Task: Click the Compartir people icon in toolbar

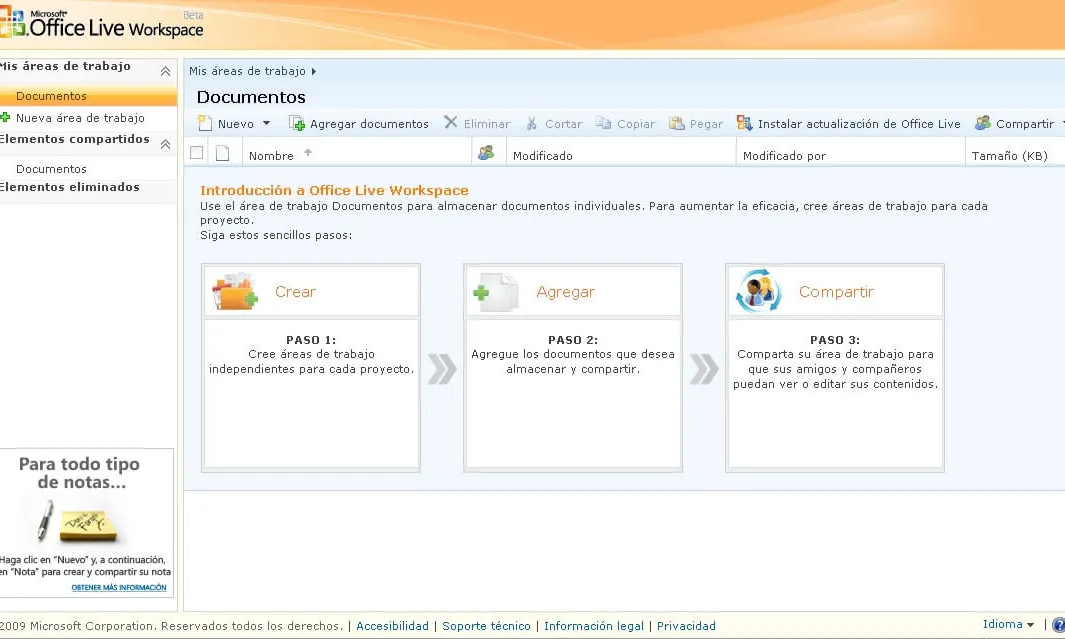Action: click(983, 123)
